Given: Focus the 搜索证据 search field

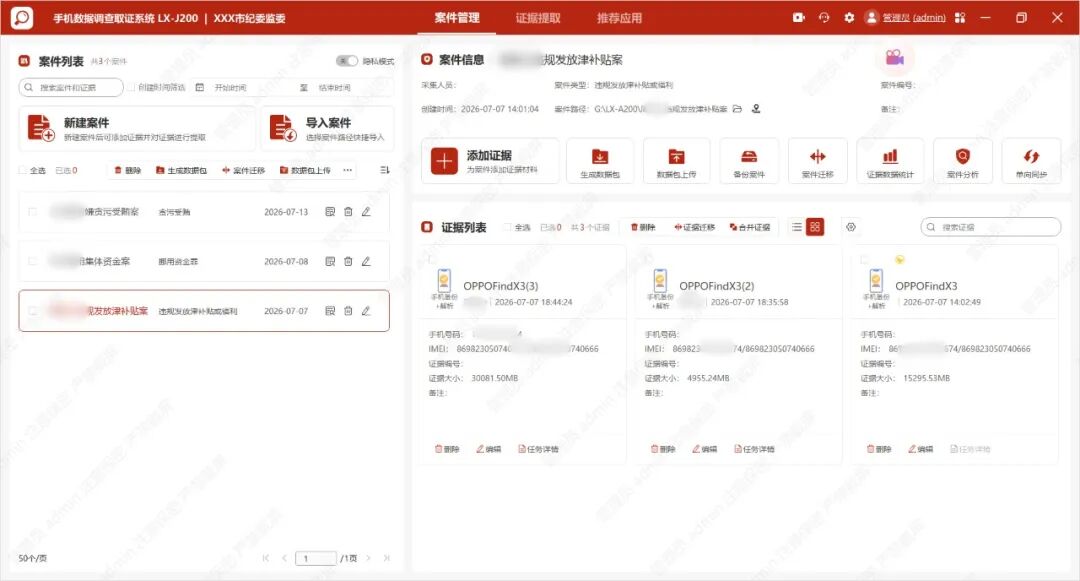Looking at the screenshot, I should [x=990, y=227].
